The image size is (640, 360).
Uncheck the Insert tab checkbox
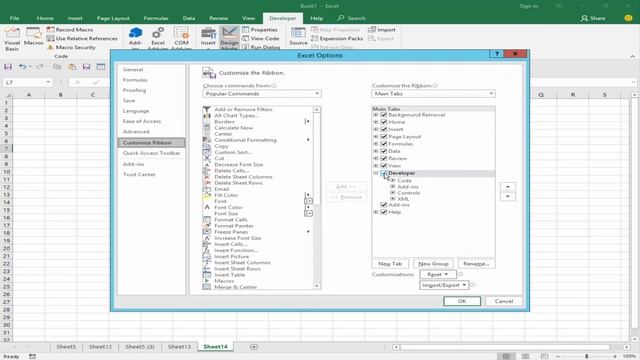click(384, 129)
